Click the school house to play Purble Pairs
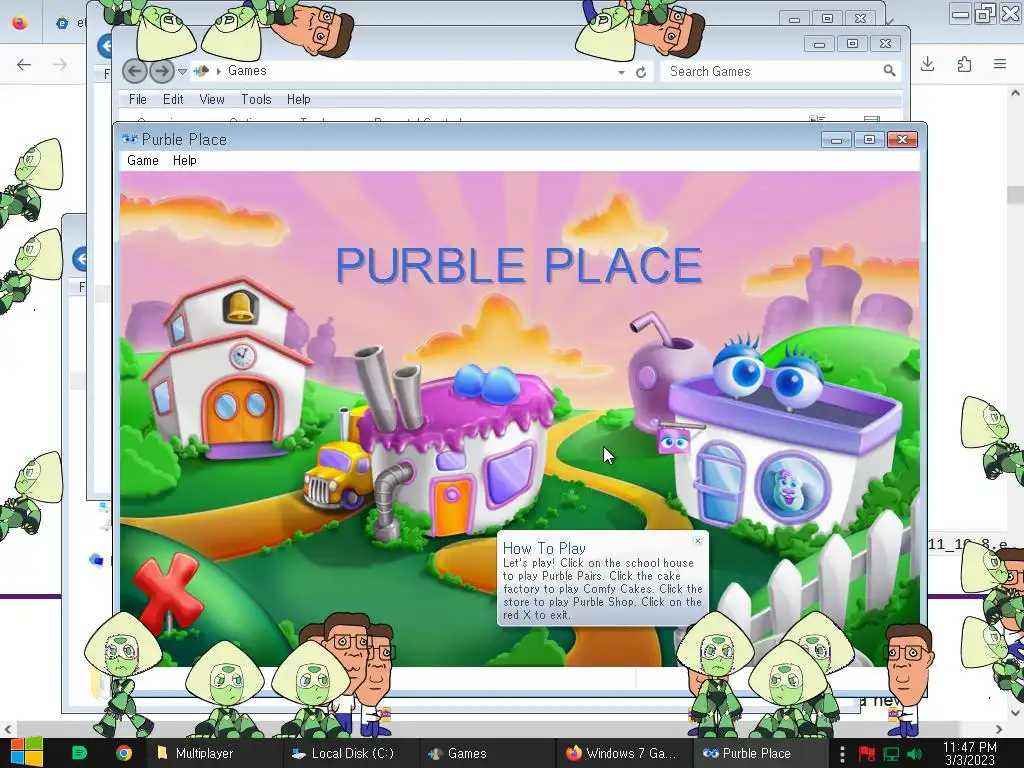This screenshot has width=1024, height=768. [x=229, y=372]
